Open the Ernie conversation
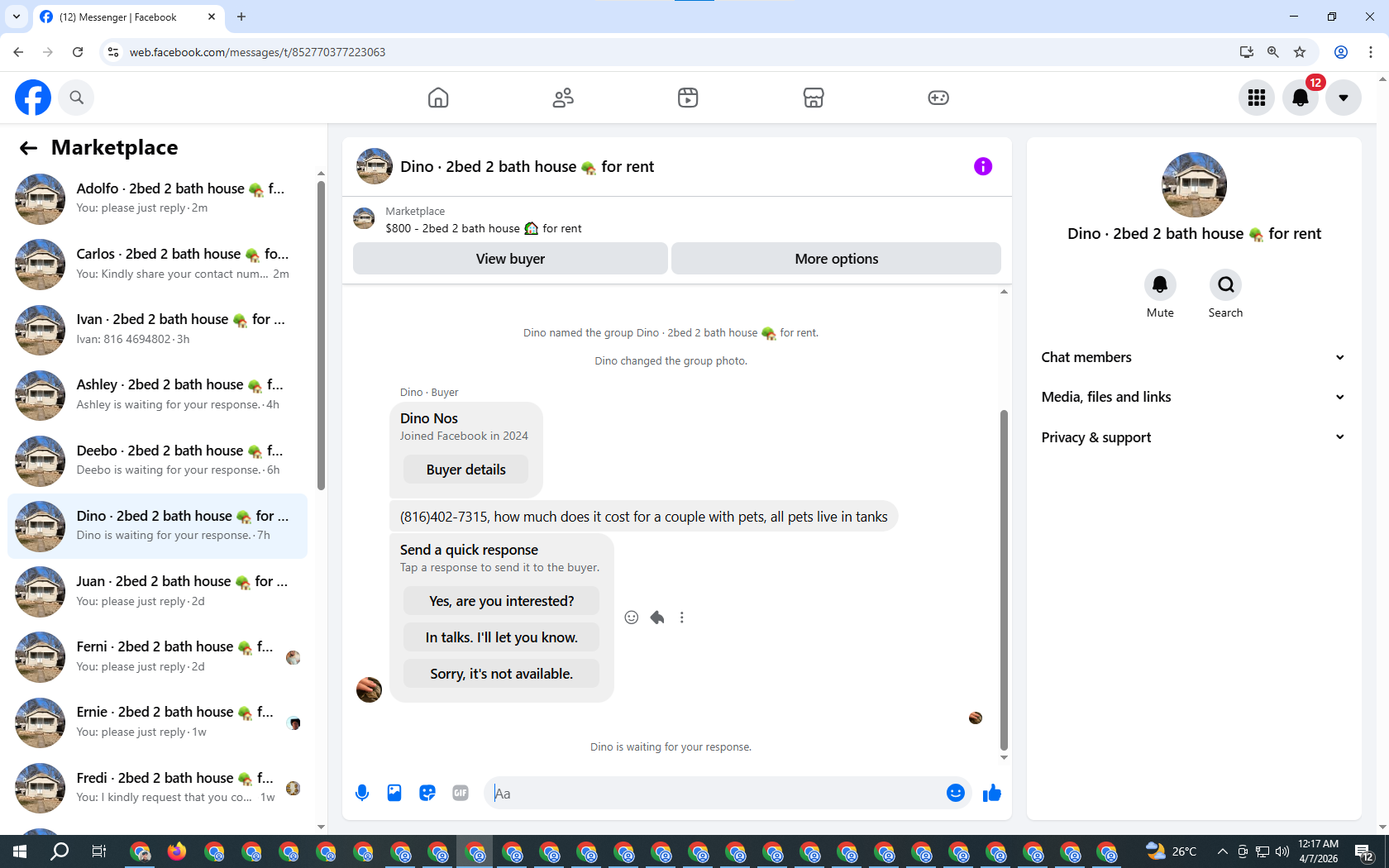Viewport: 1389px width, 868px height. (x=157, y=722)
